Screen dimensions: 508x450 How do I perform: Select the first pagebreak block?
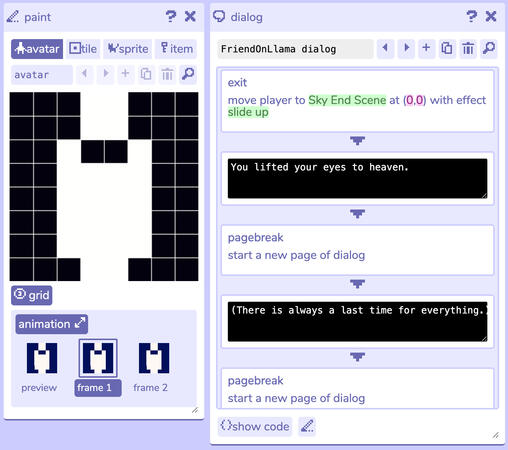click(357, 250)
